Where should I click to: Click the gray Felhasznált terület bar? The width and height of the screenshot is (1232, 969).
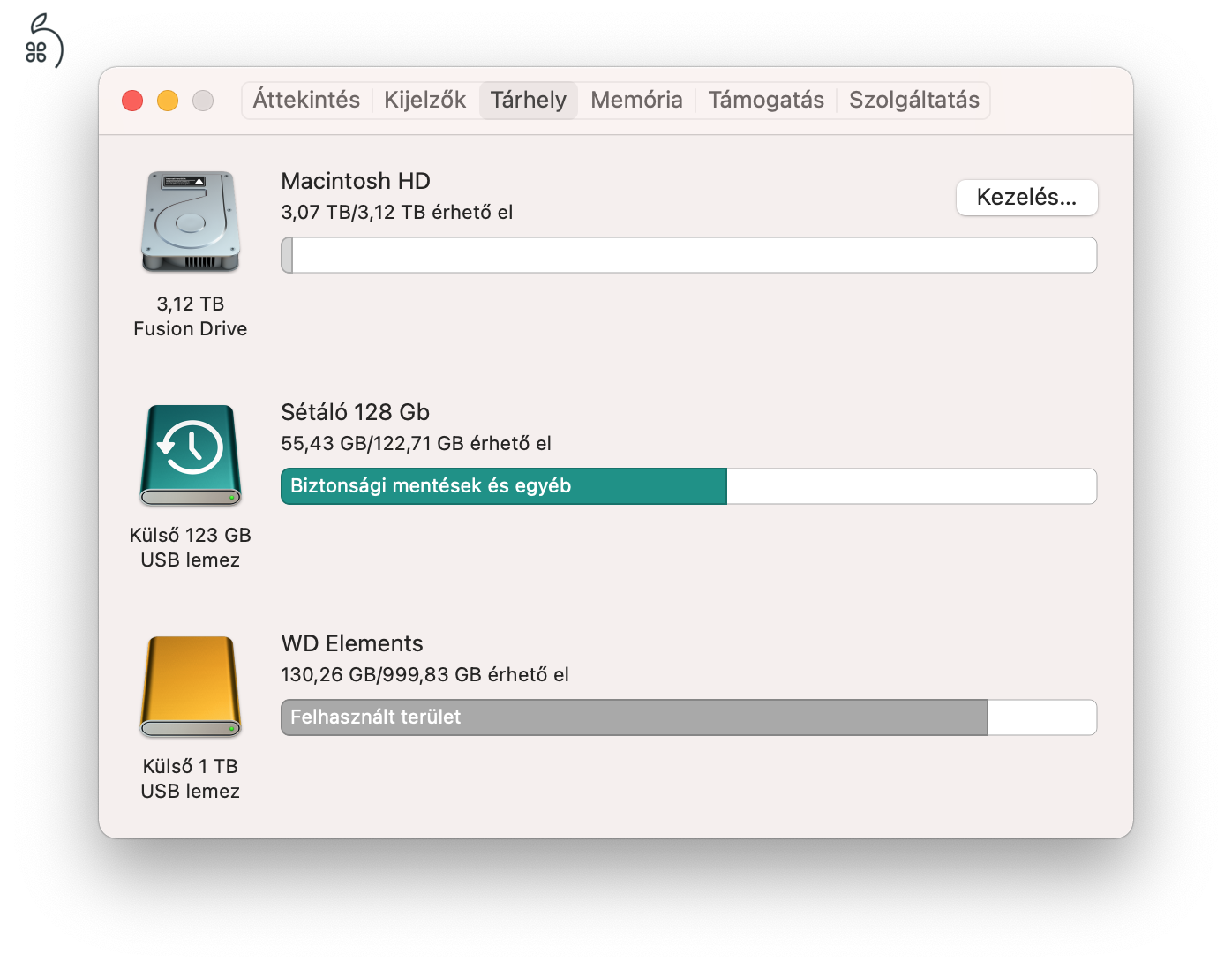pyautogui.click(x=635, y=717)
